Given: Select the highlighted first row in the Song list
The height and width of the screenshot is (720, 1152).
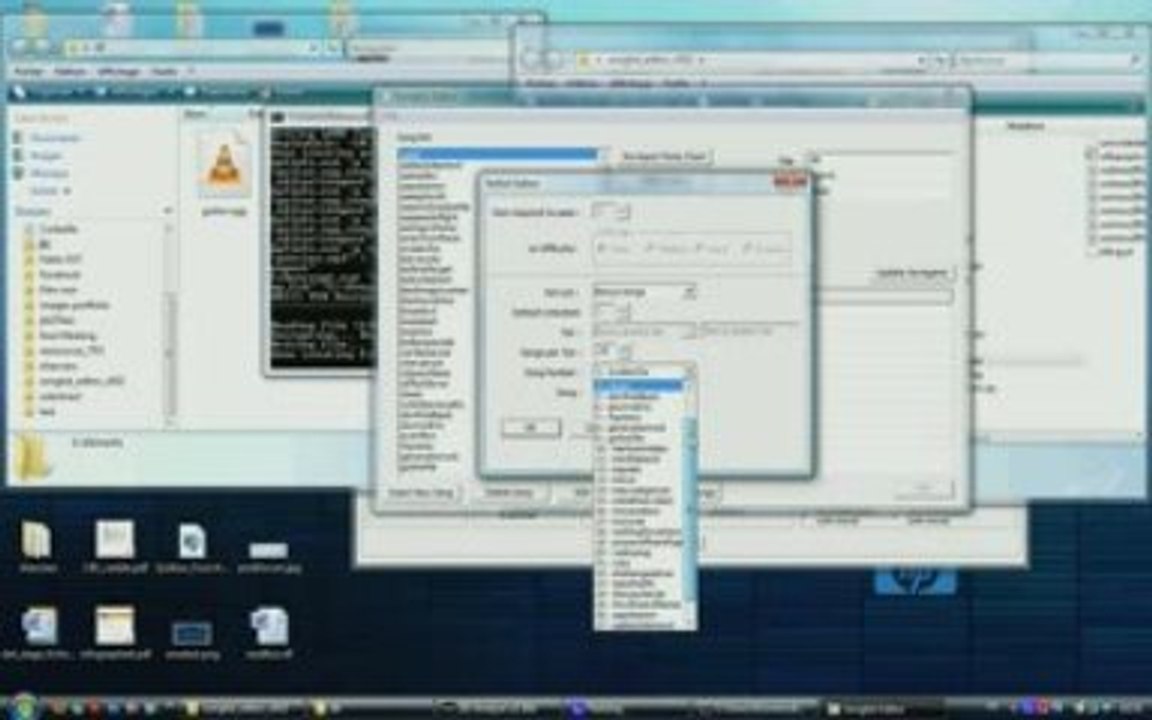Looking at the screenshot, I should coord(498,154).
